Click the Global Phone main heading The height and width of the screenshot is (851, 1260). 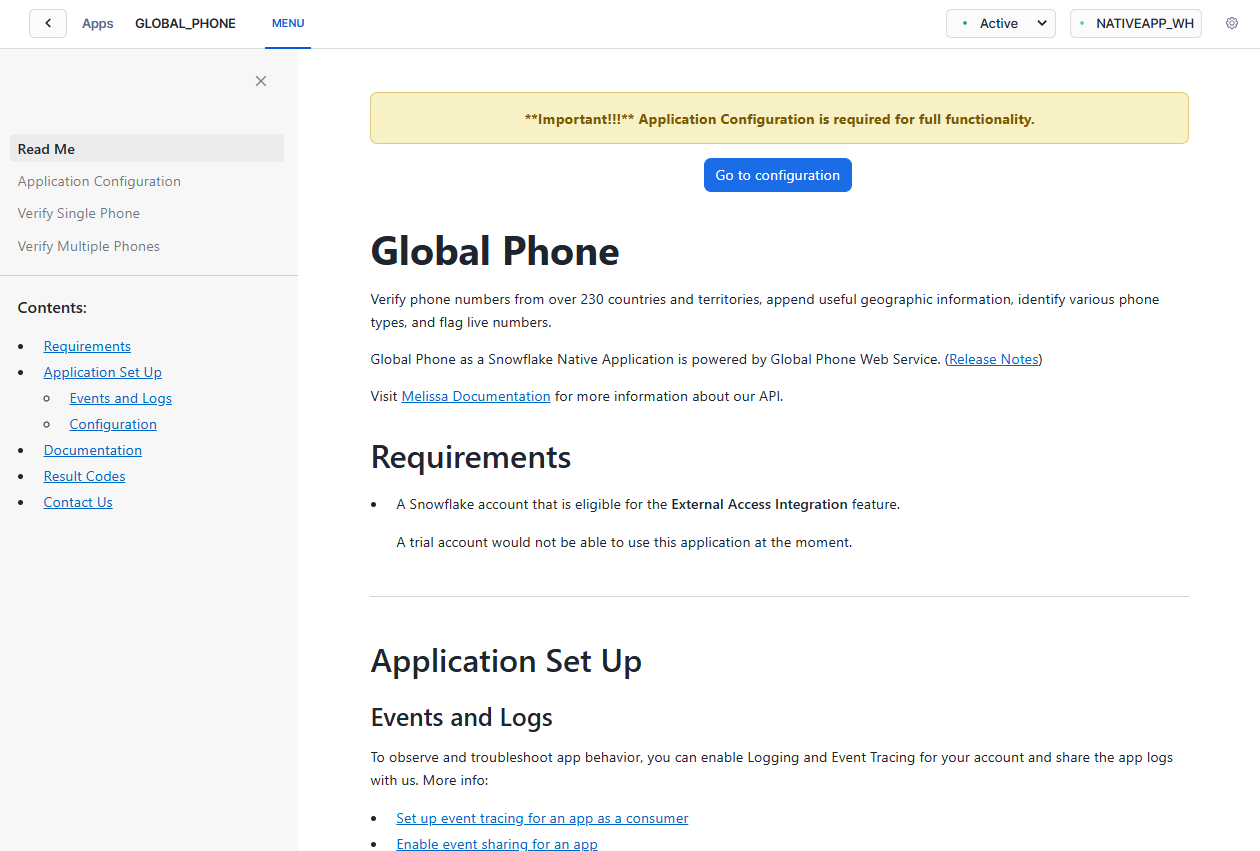[495, 251]
